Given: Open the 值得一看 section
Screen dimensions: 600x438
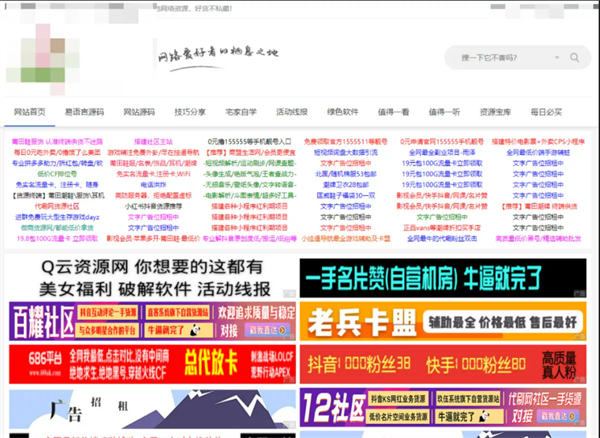Looking at the screenshot, I should (x=395, y=111).
